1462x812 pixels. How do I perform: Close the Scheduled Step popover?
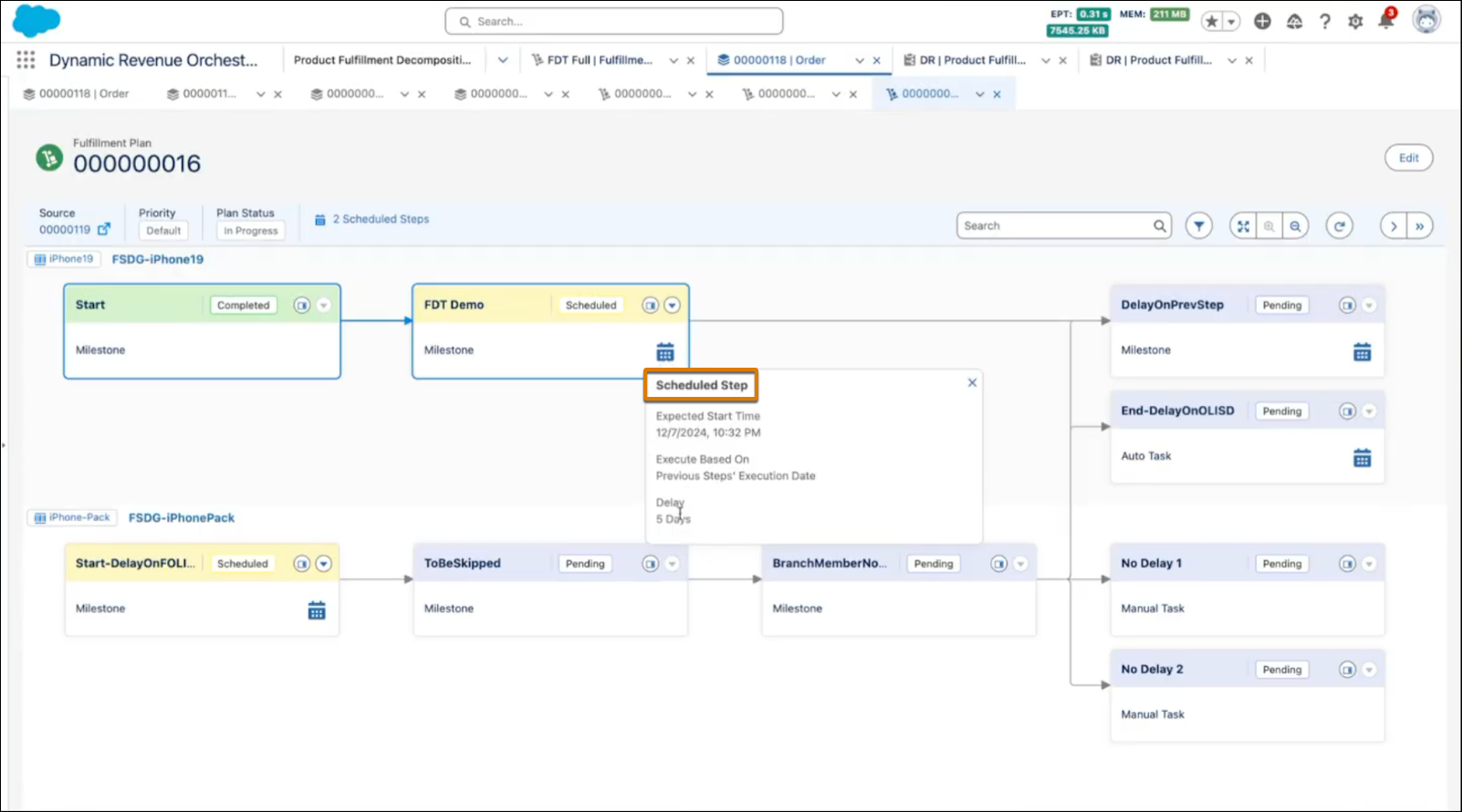[x=972, y=383]
